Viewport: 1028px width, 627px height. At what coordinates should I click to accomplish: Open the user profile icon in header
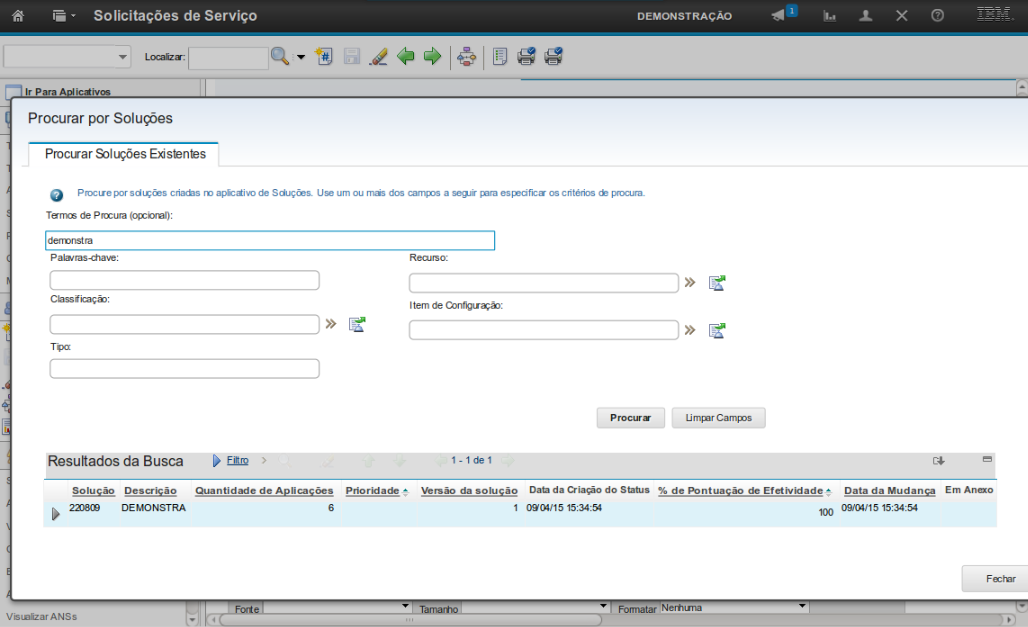coord(866,16)
